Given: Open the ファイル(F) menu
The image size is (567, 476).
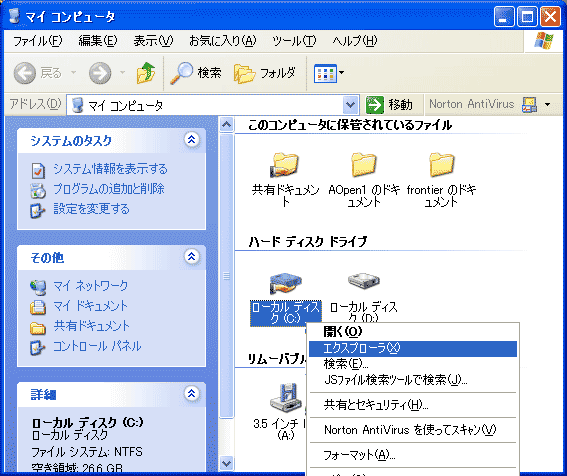Looking at the screenshot, I should coord(38,41).
